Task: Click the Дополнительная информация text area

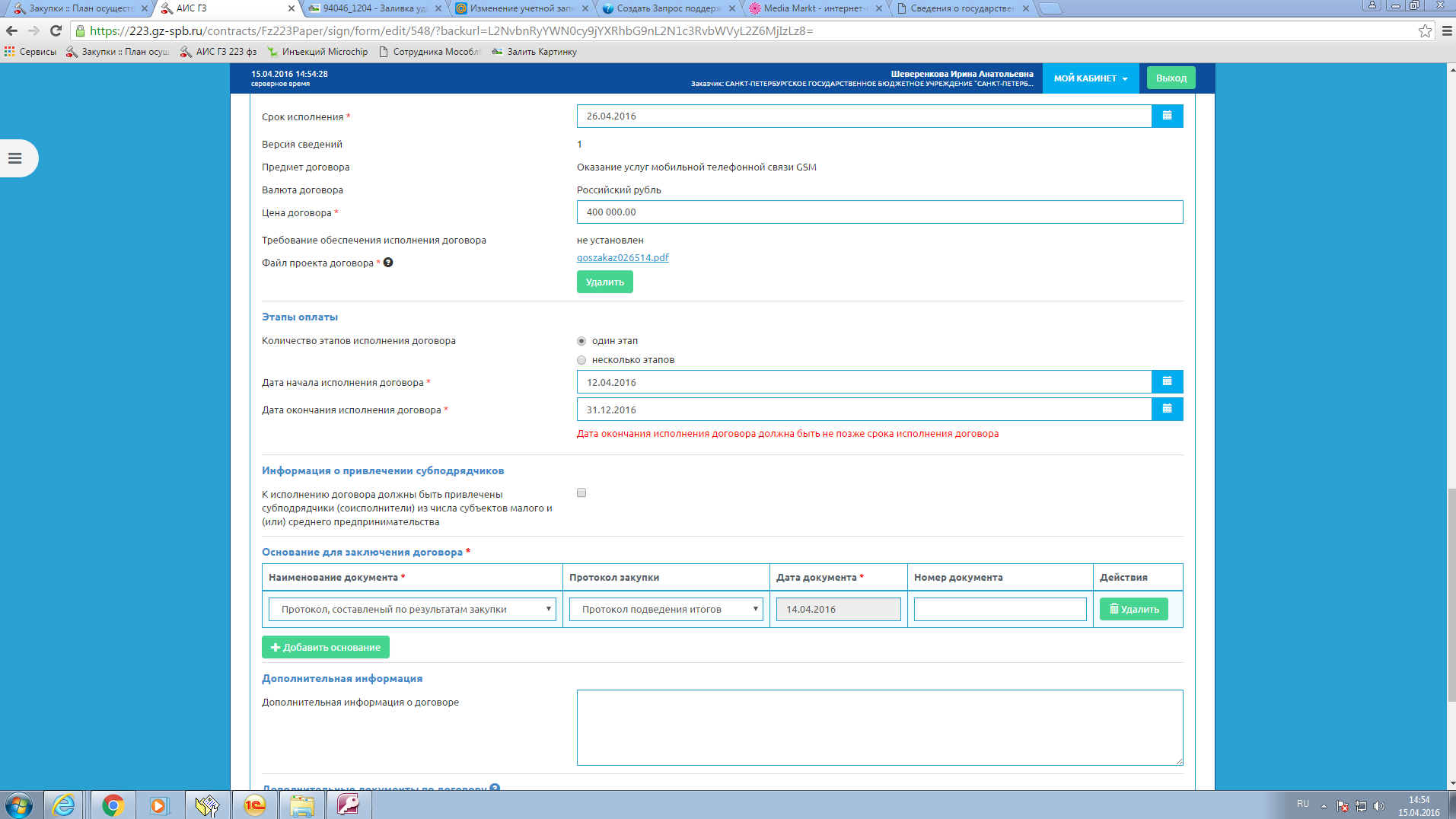Action: [x=880, y=728]
